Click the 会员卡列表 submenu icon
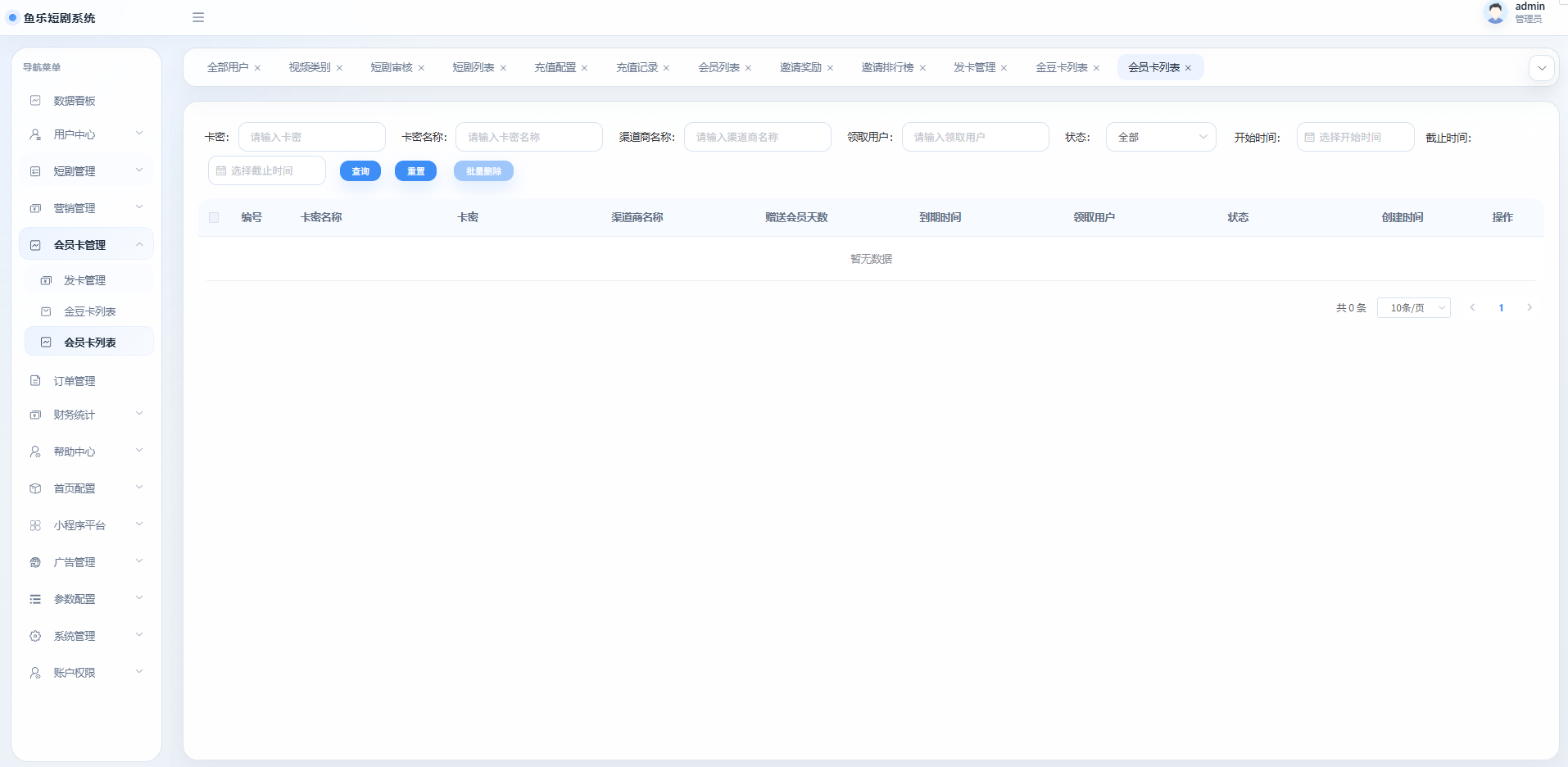Image resolution: width=1568 pixels, height=767 pixels. [46, 343]
